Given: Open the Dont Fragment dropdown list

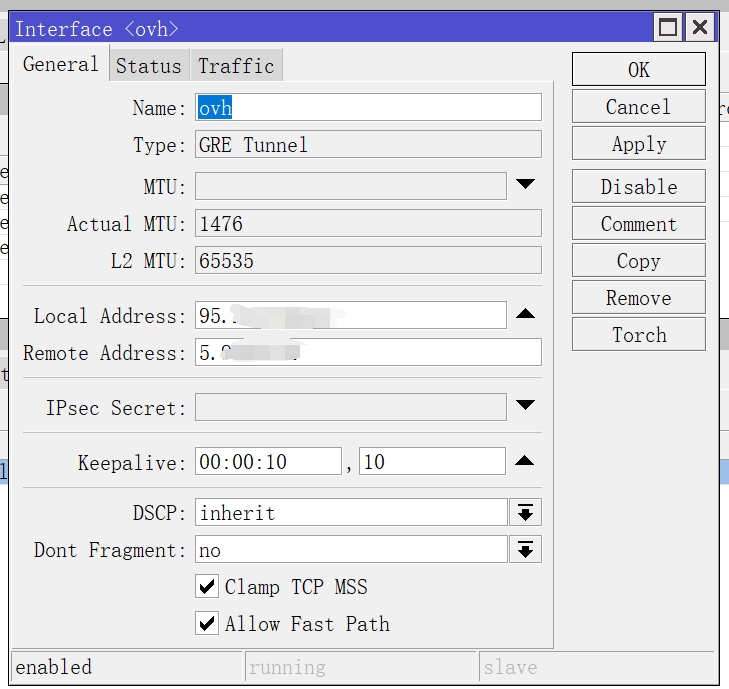Looking at the screenshot, I should click(x=525, y=549).
